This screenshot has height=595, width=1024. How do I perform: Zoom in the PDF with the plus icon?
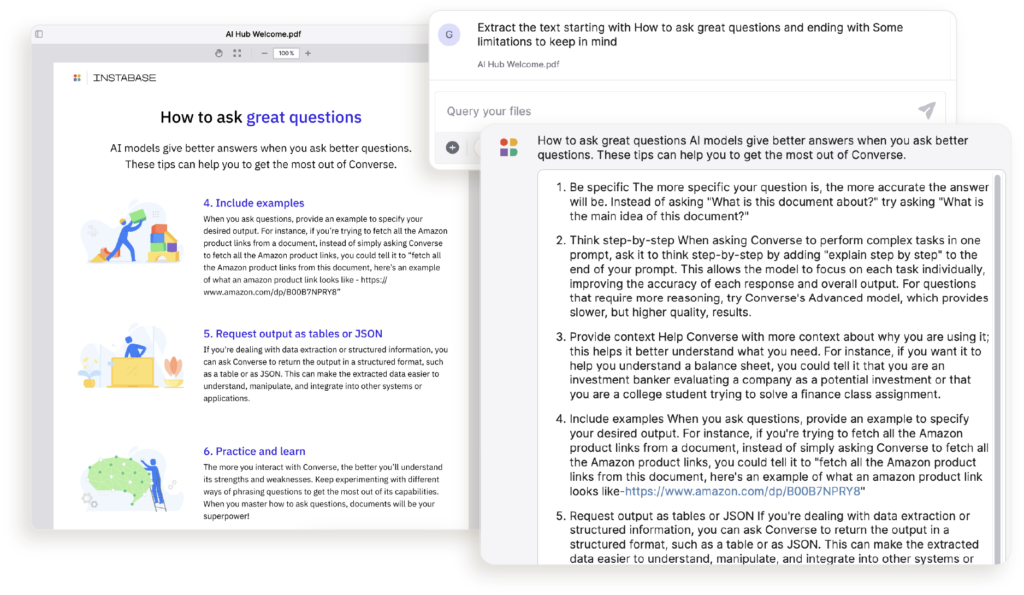(x=308, y=53)
